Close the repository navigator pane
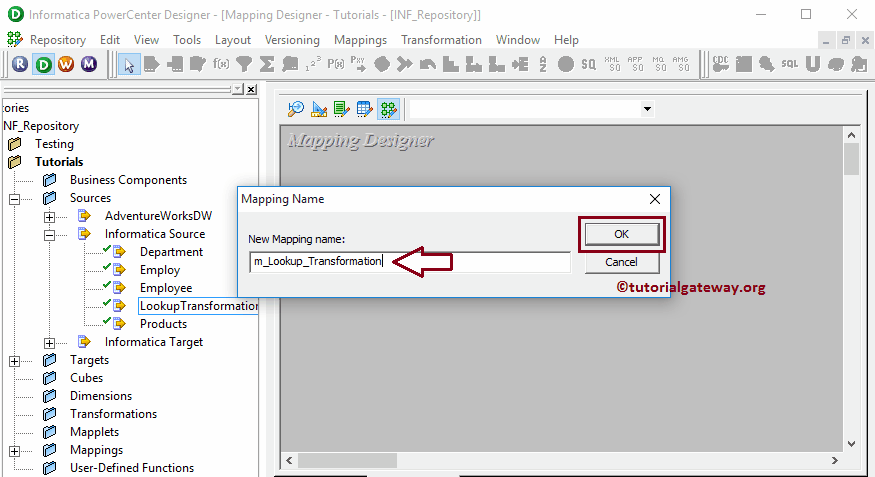Image resolution: width=875 pixels, height=477 pixels. pyautogui.click(x=252, y=89)
